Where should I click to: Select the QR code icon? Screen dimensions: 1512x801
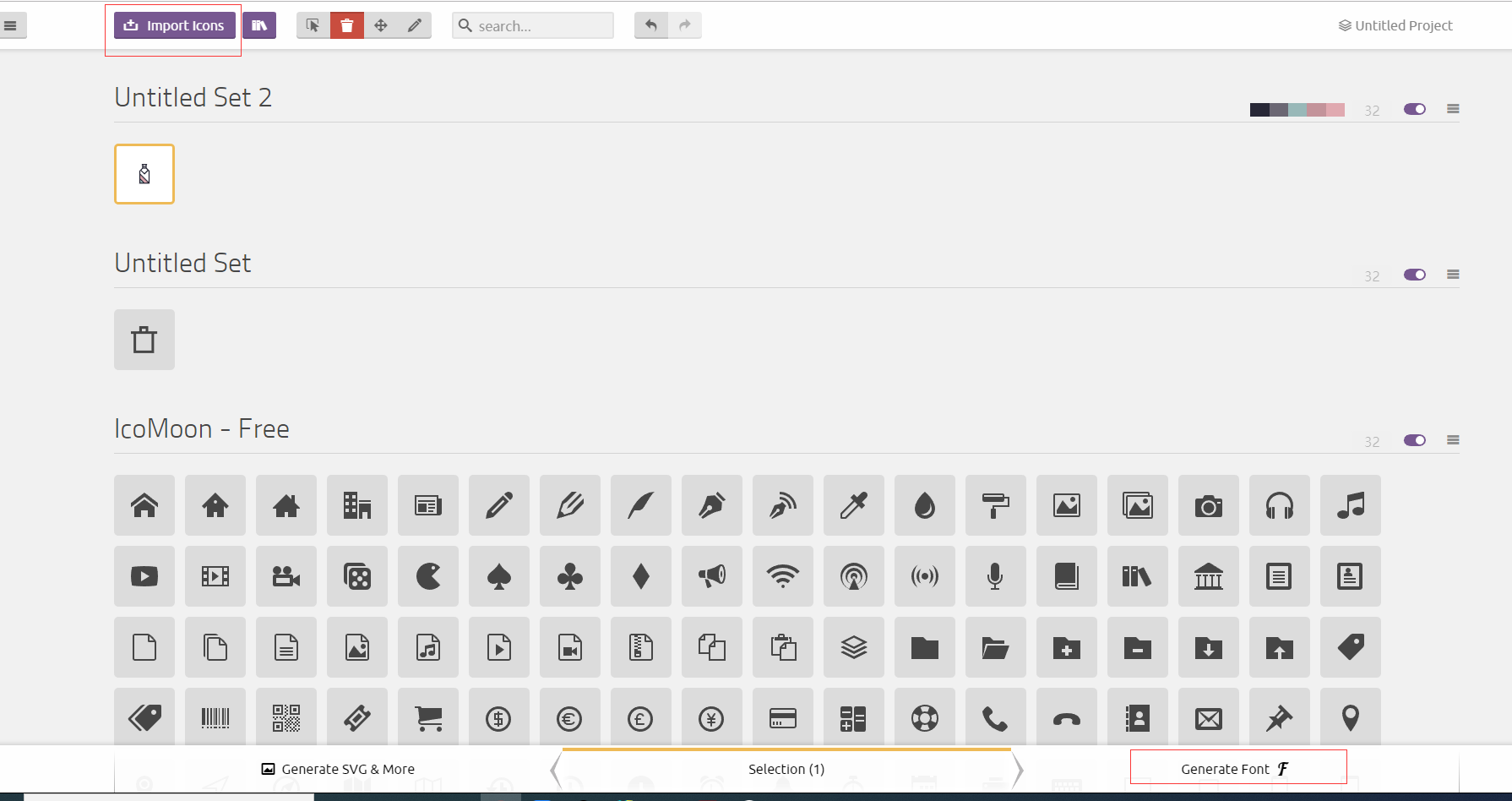click(x=286, y=718)
